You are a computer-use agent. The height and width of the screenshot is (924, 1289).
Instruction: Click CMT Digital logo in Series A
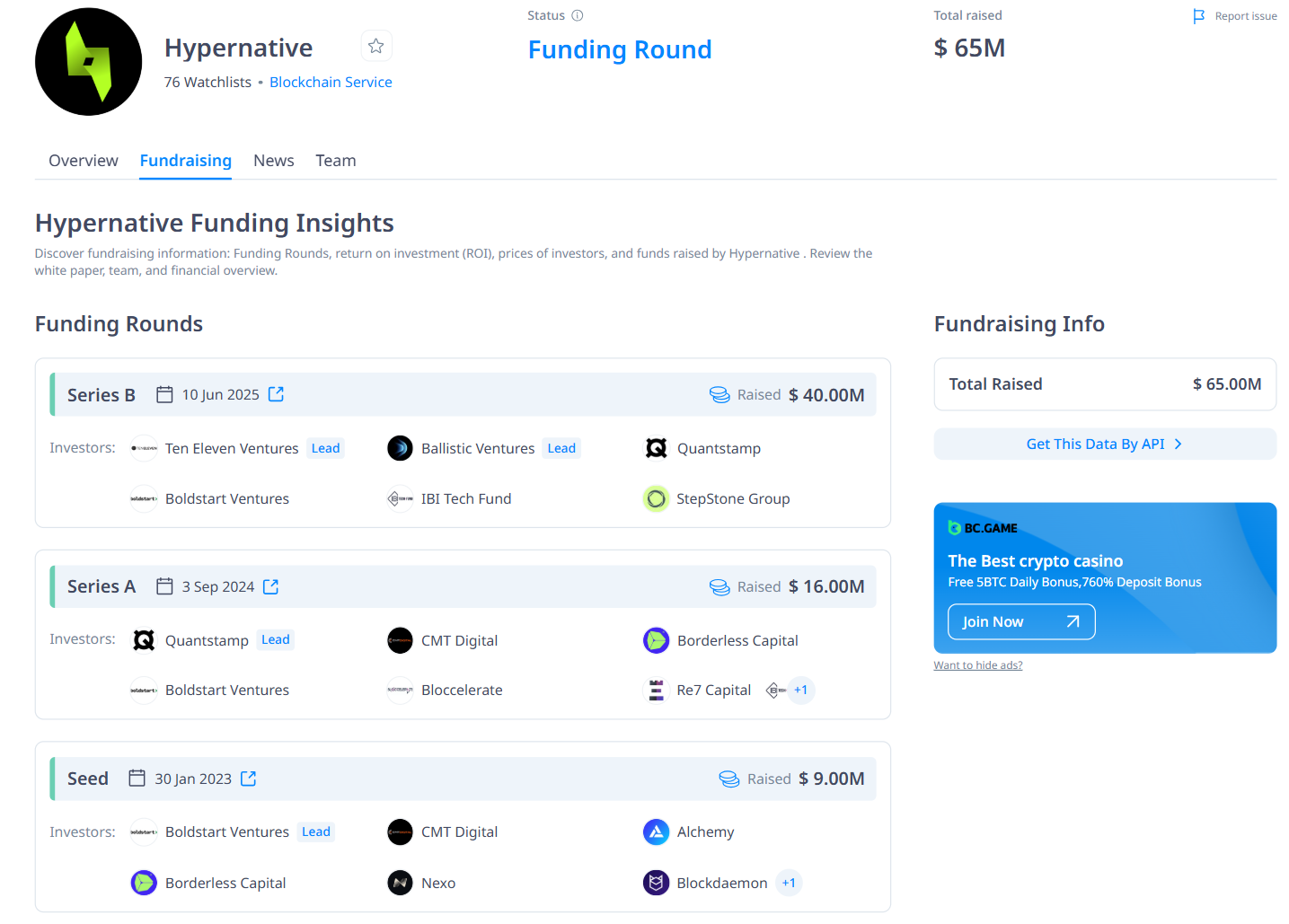pos(400,640)
